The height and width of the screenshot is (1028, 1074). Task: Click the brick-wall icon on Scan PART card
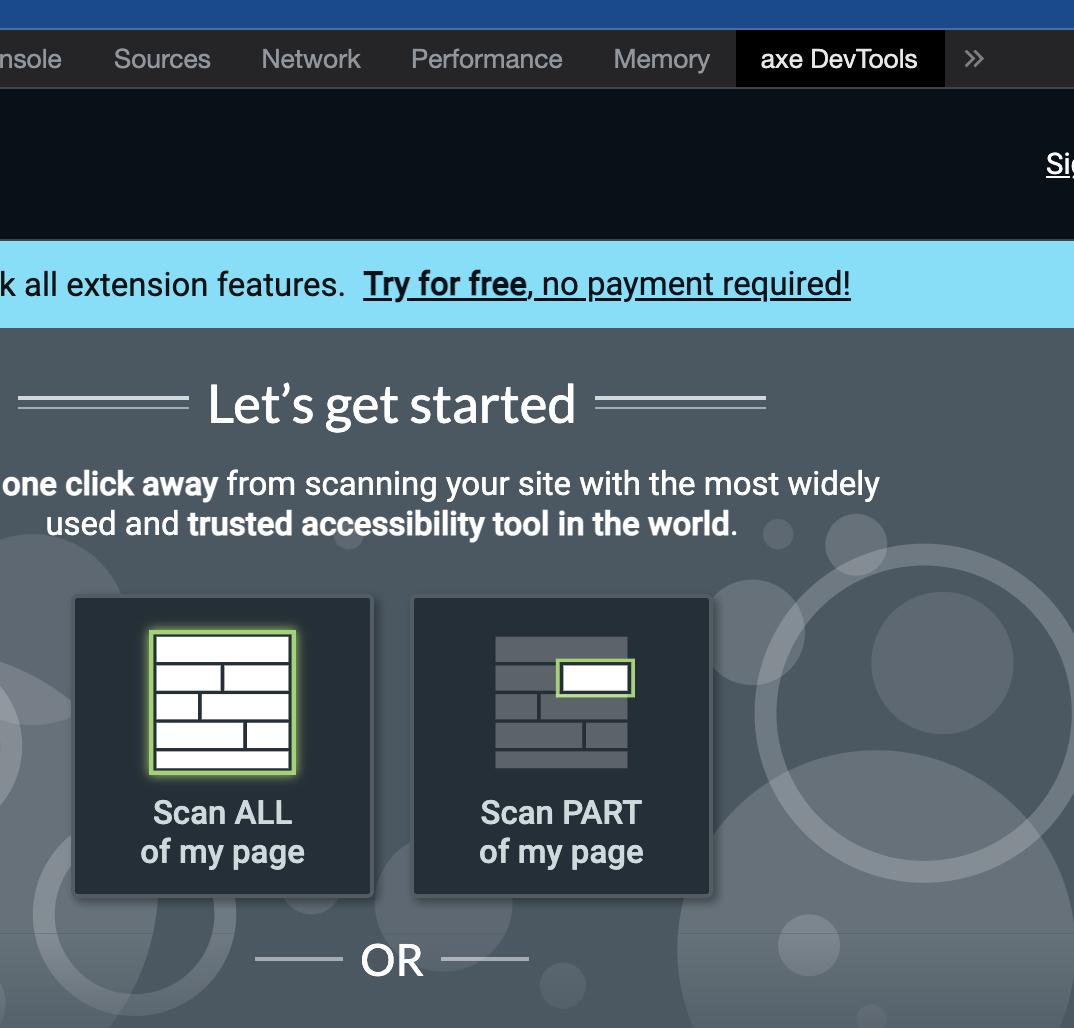click(561, 702)
